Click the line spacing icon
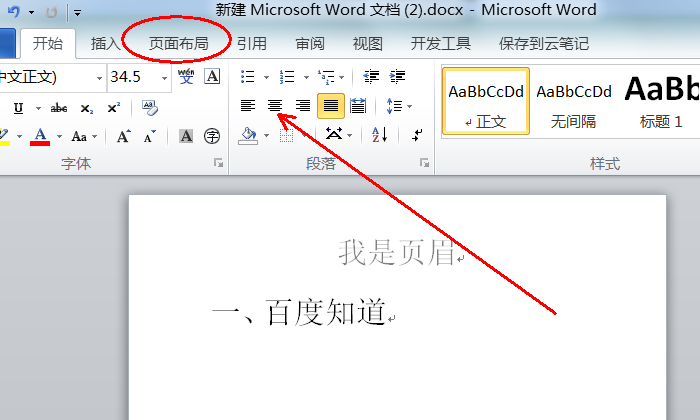Viewport: 700px width, 420px height. (x=394, y=106)
